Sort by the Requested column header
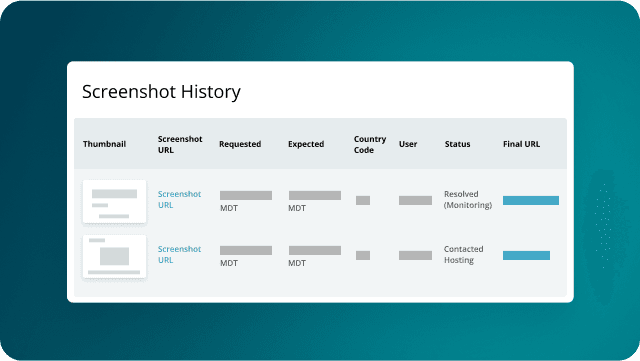This screenshot has height=361, width=640. point(240,144)
